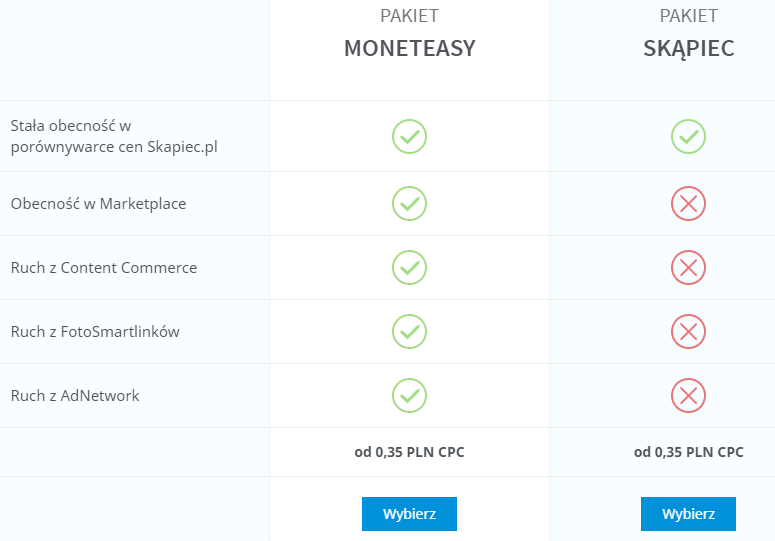Click 'Obecność w Marketplace' row label
The image size is (775, 541).
point(98,204)
